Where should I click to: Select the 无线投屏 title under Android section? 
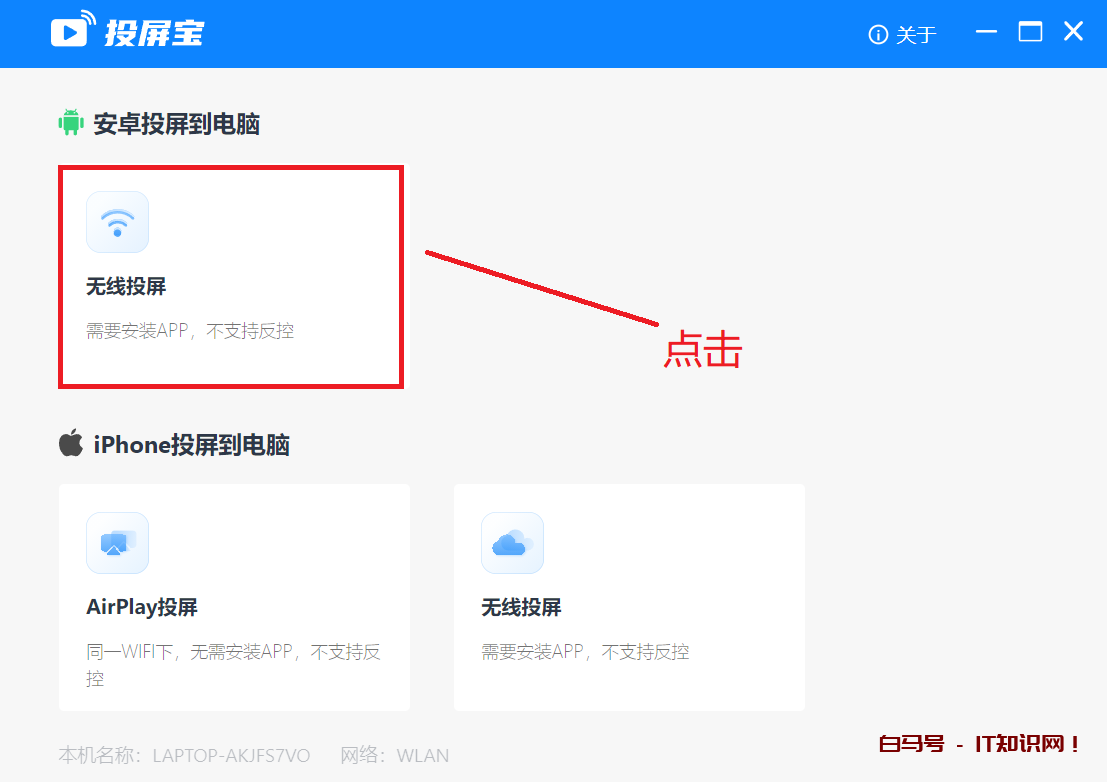(126, 287)
